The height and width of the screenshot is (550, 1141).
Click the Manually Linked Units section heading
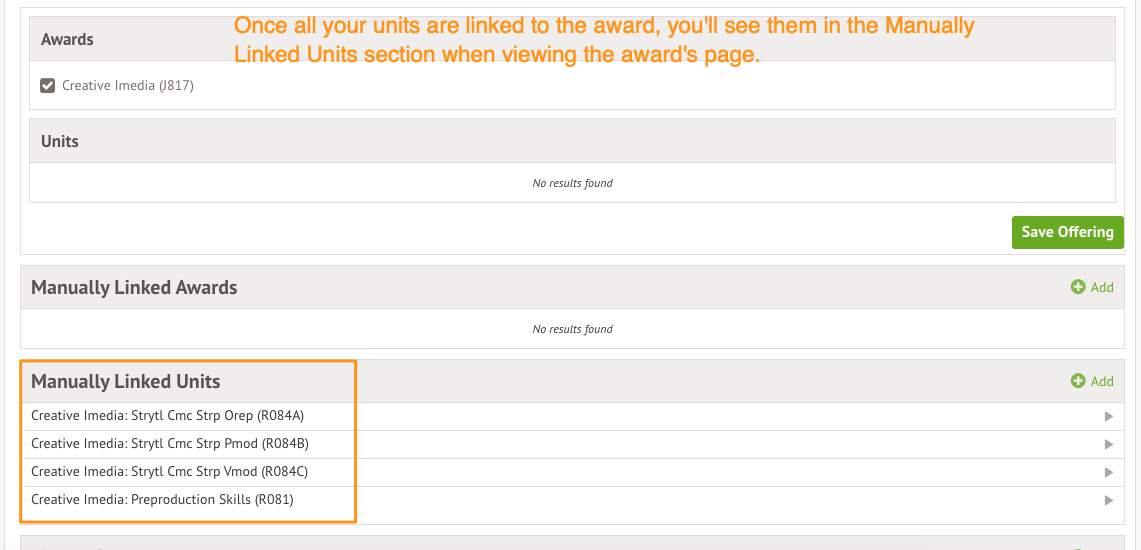tap(126, 381)
